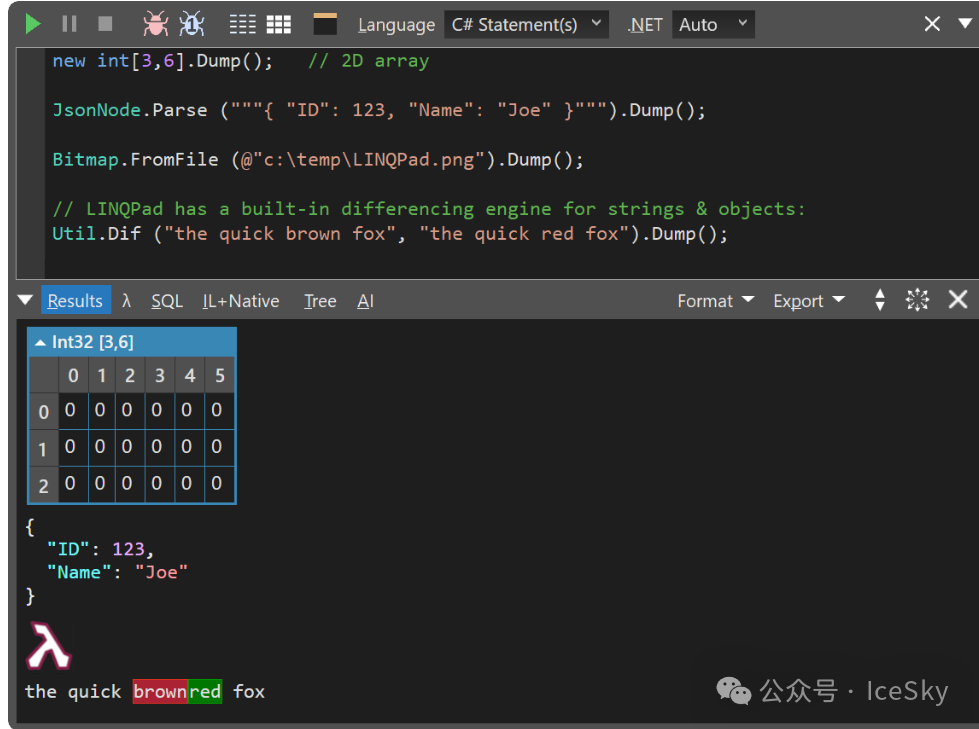Click the red bug debug icon
Viewport: 979px width, 729px height.
[155, 24]
